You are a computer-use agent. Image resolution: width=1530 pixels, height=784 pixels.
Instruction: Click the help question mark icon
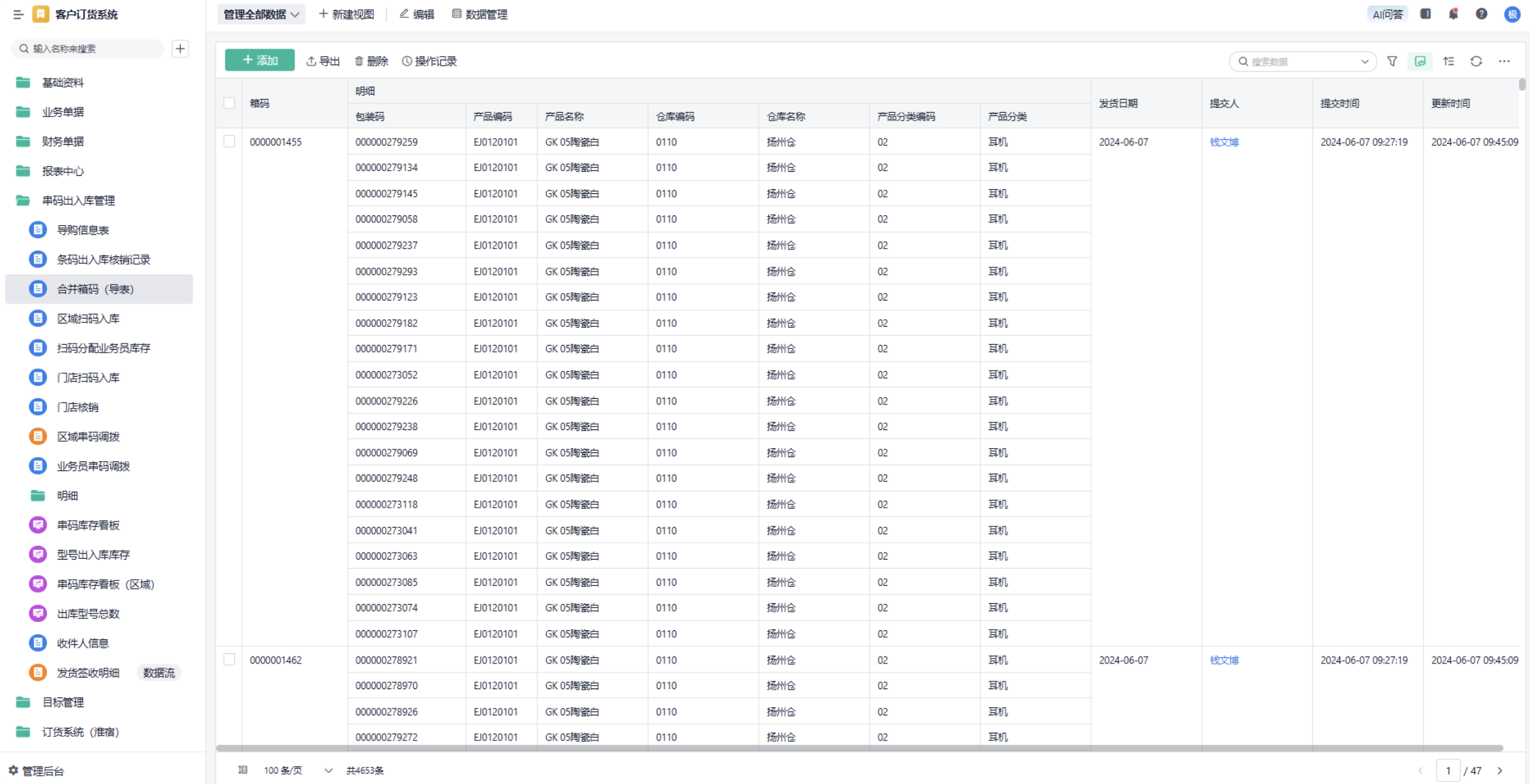[x=1481, y=14]
